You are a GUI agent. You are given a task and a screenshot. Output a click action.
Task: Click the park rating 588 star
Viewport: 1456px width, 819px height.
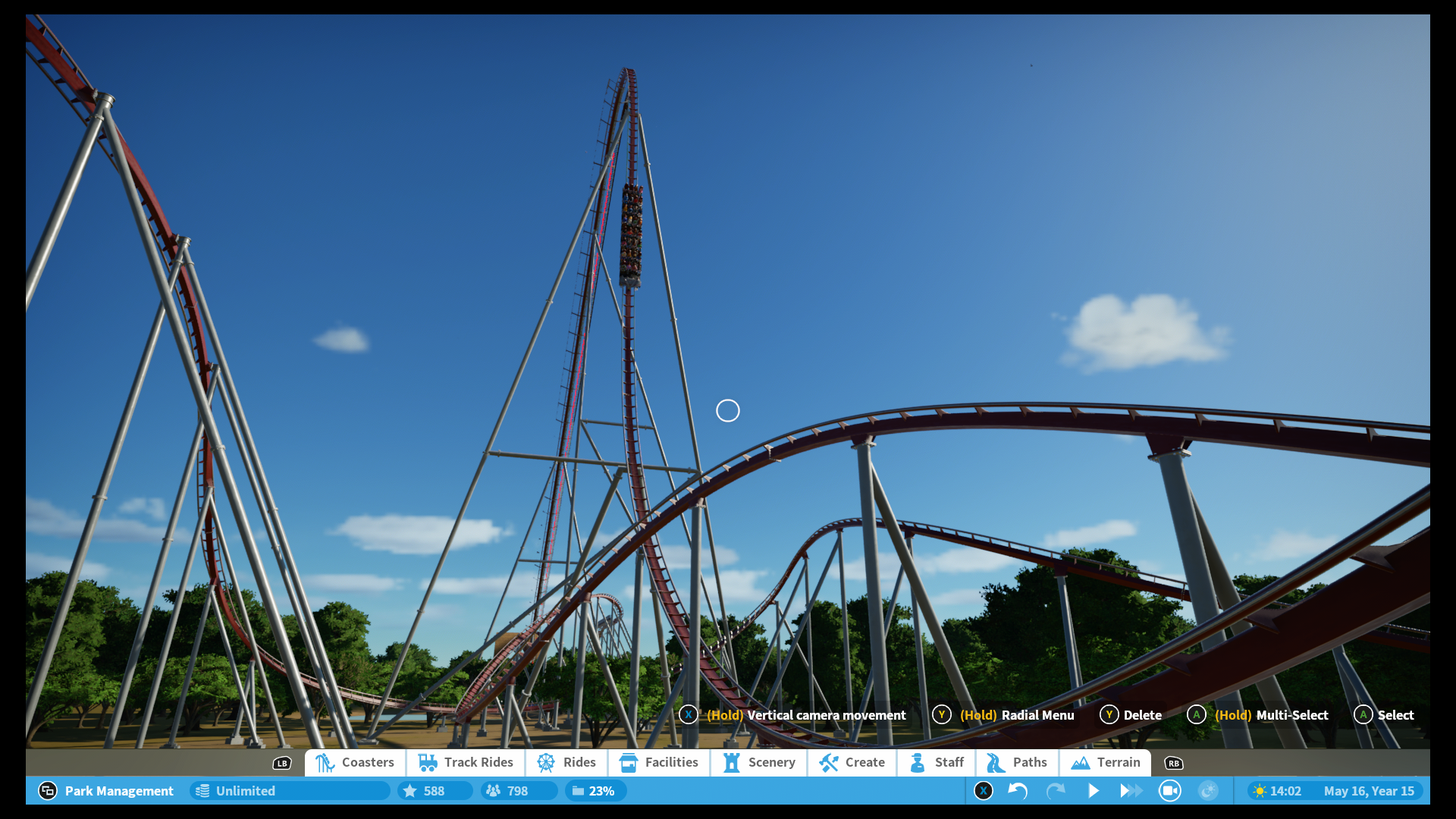tap(435, 791)
